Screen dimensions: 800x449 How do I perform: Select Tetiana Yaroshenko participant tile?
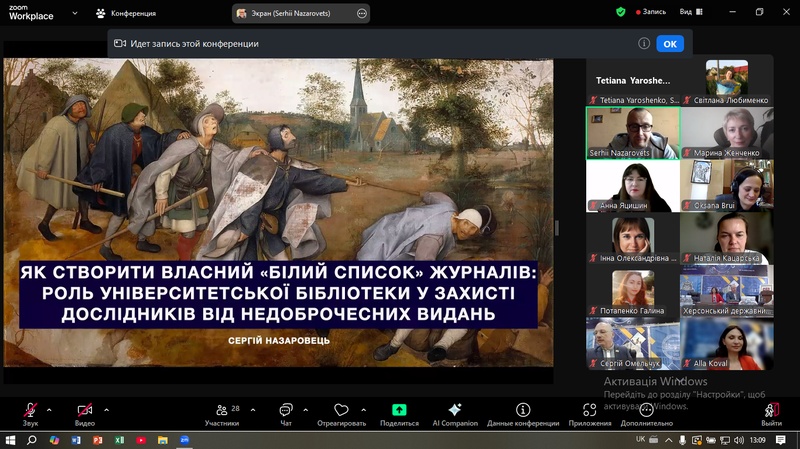633,81
